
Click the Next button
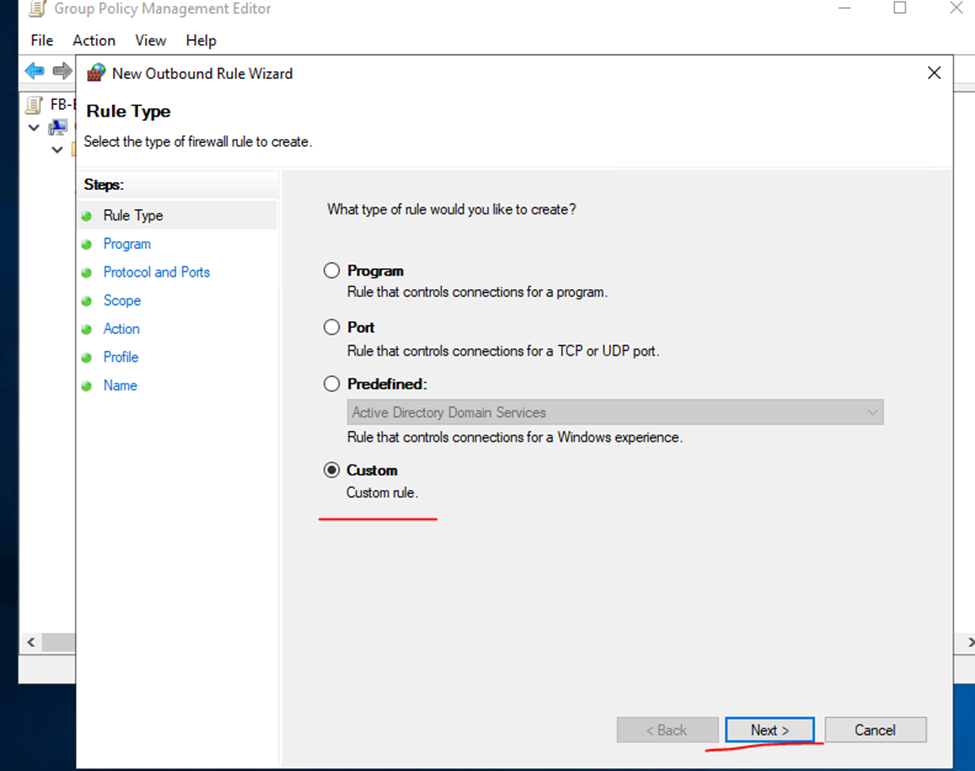click(x=769, y=730)
